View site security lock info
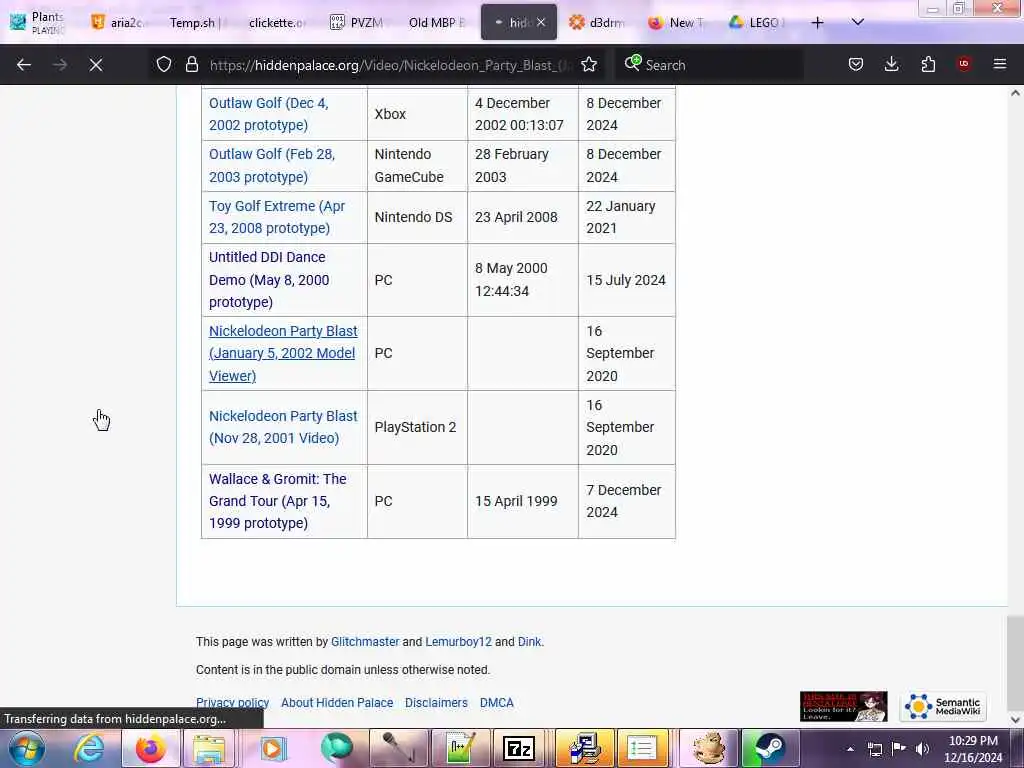This screenshot has height=768, width=1024. pos(191,64)
